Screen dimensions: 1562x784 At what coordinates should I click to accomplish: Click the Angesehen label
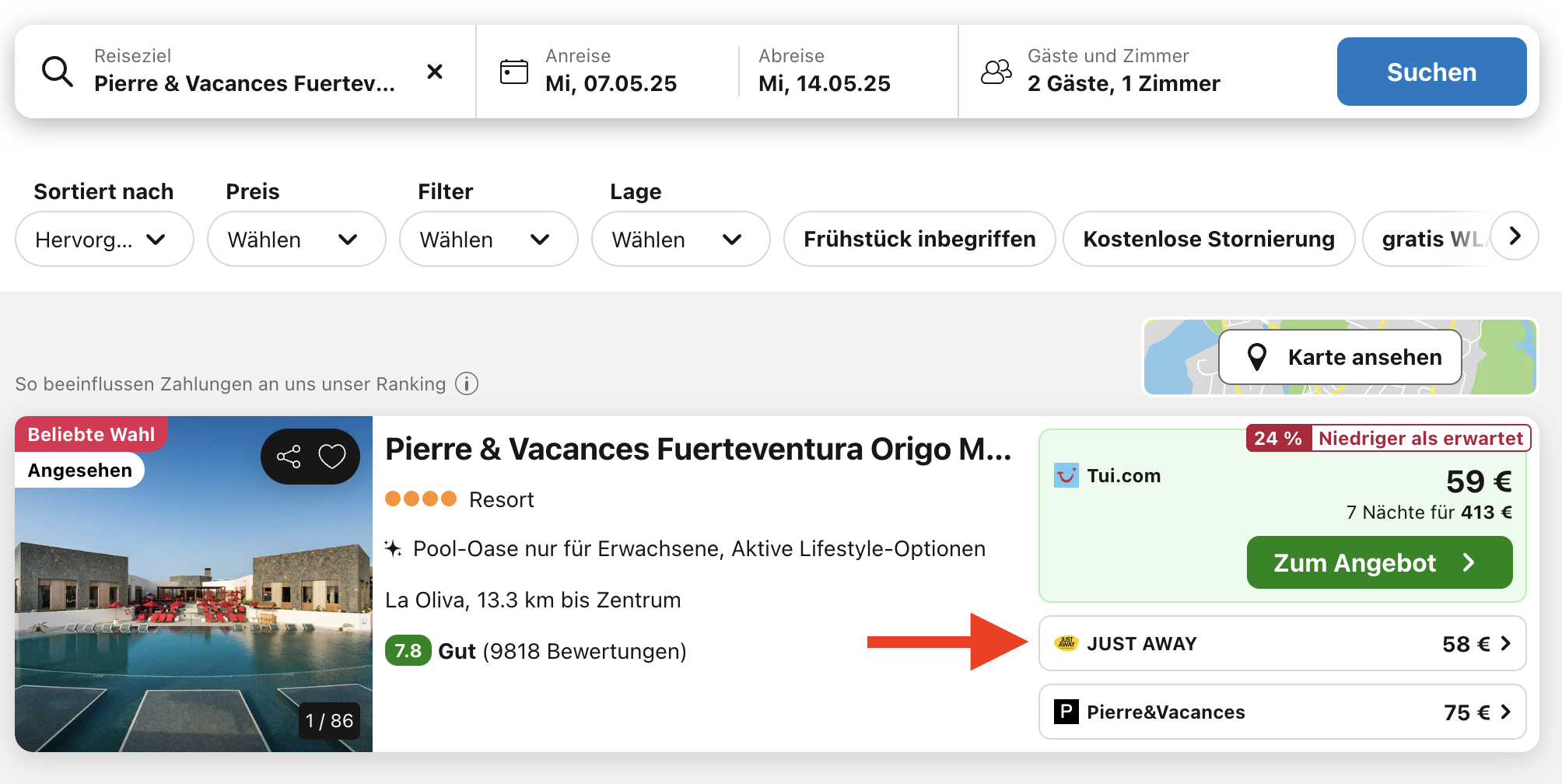click(x=79, y=471)
